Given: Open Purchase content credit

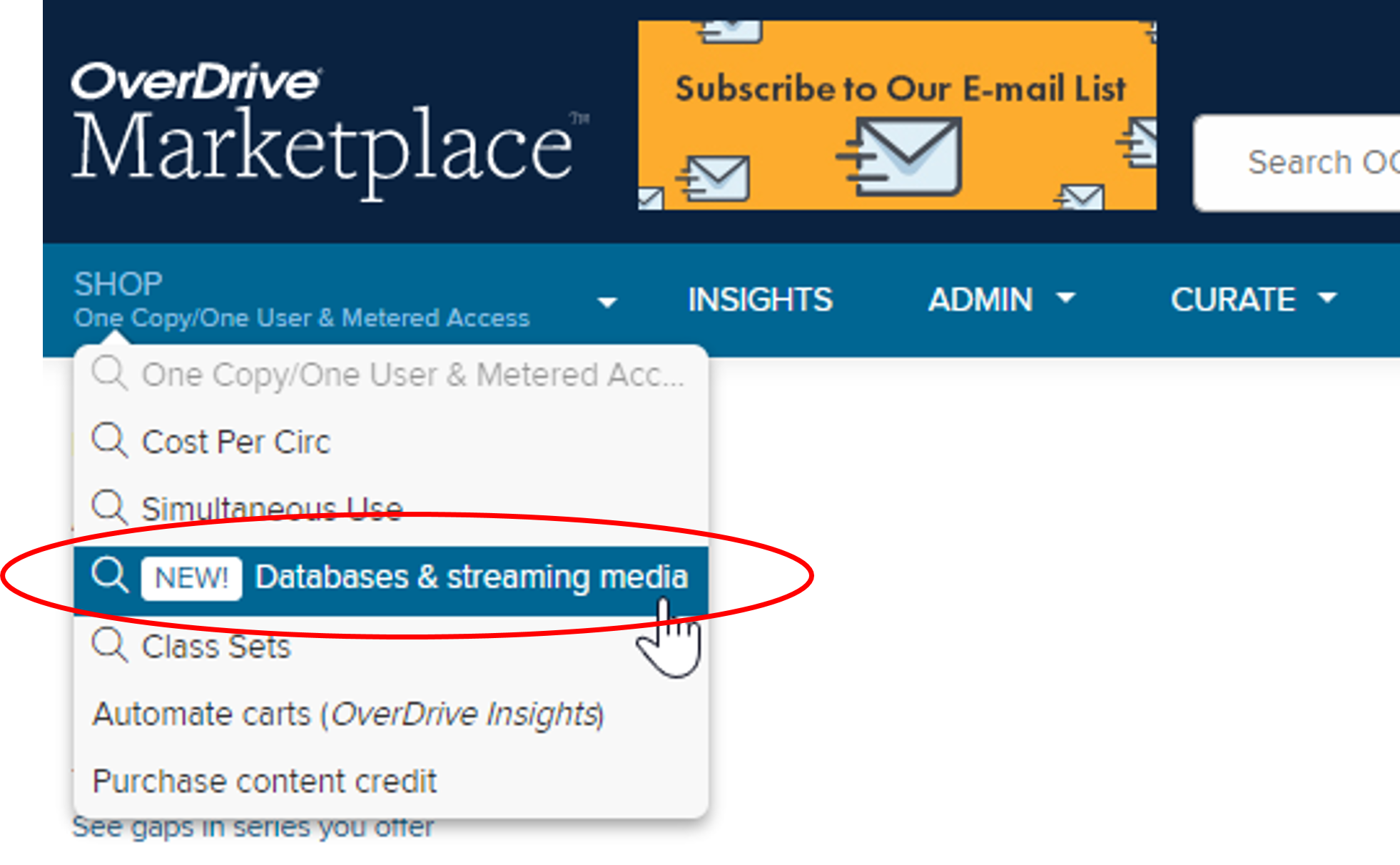Looking at the screenshot, I should [264, 781].
